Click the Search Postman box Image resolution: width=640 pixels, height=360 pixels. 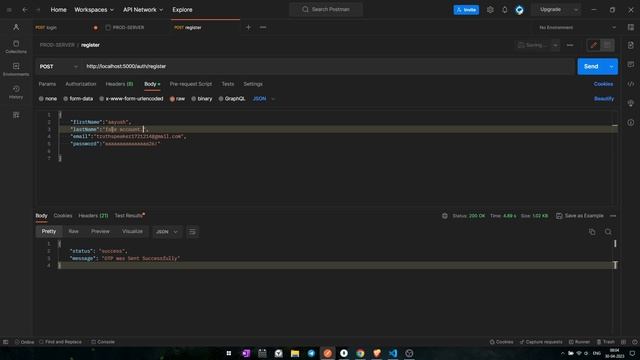[x=326, y=9]
